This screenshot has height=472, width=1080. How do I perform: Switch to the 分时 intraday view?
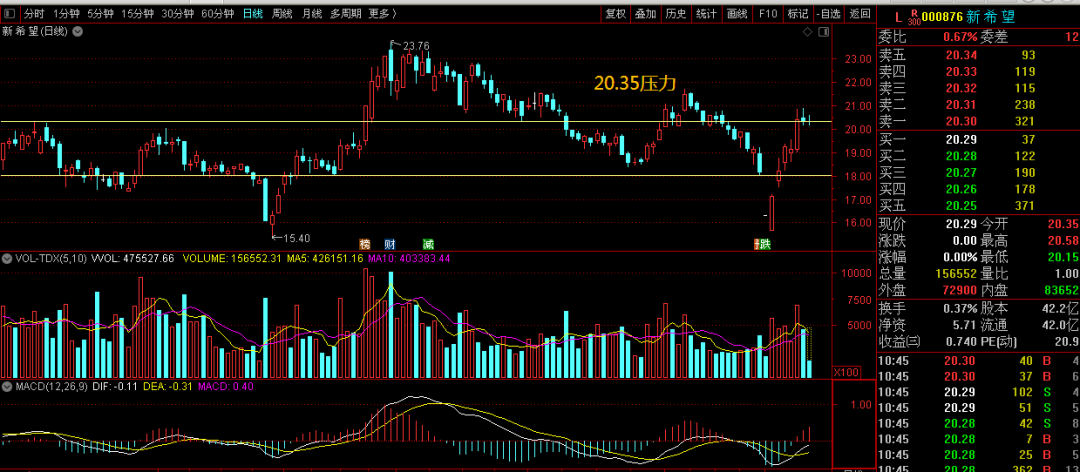coord(34,14)
